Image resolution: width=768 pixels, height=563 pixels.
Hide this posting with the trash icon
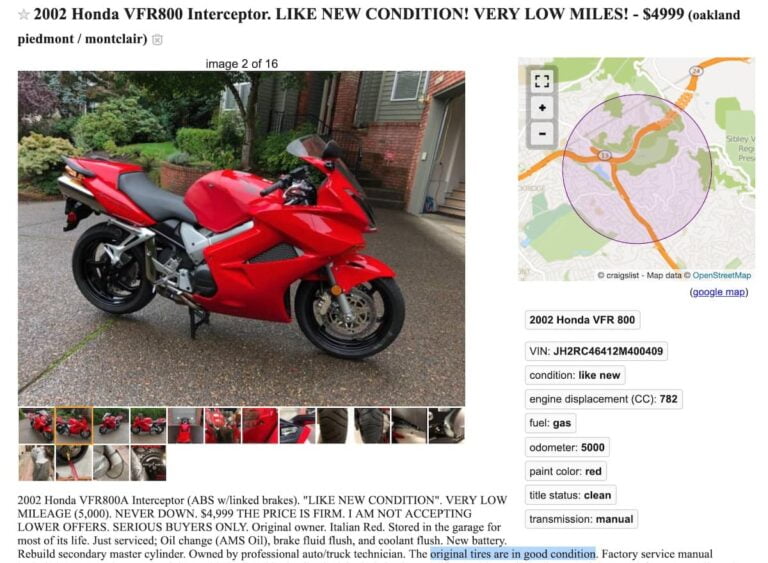point(157,40)
